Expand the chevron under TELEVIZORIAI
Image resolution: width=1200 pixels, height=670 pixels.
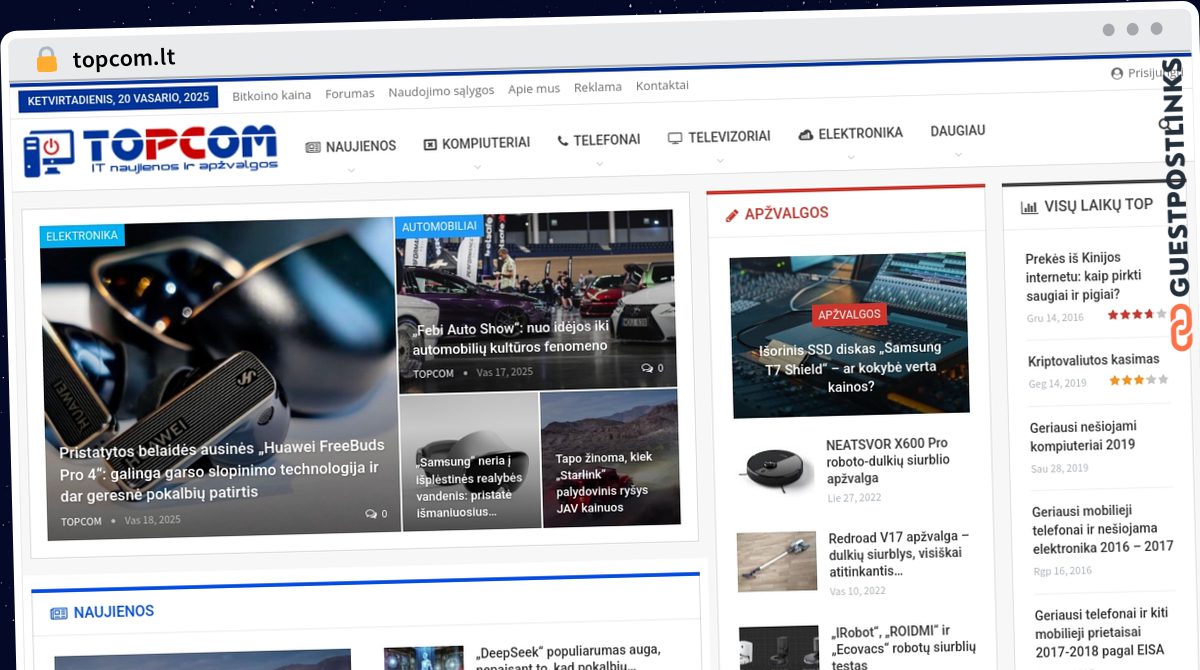tap(720, 161)
